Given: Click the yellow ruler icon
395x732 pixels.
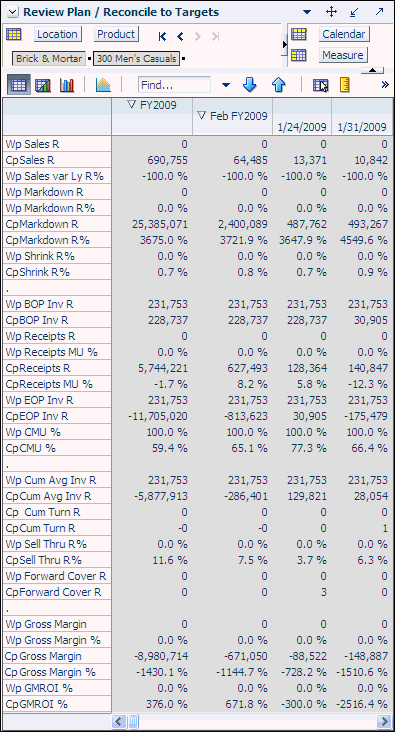Looking at the screenshot, I should click(345, 84).
